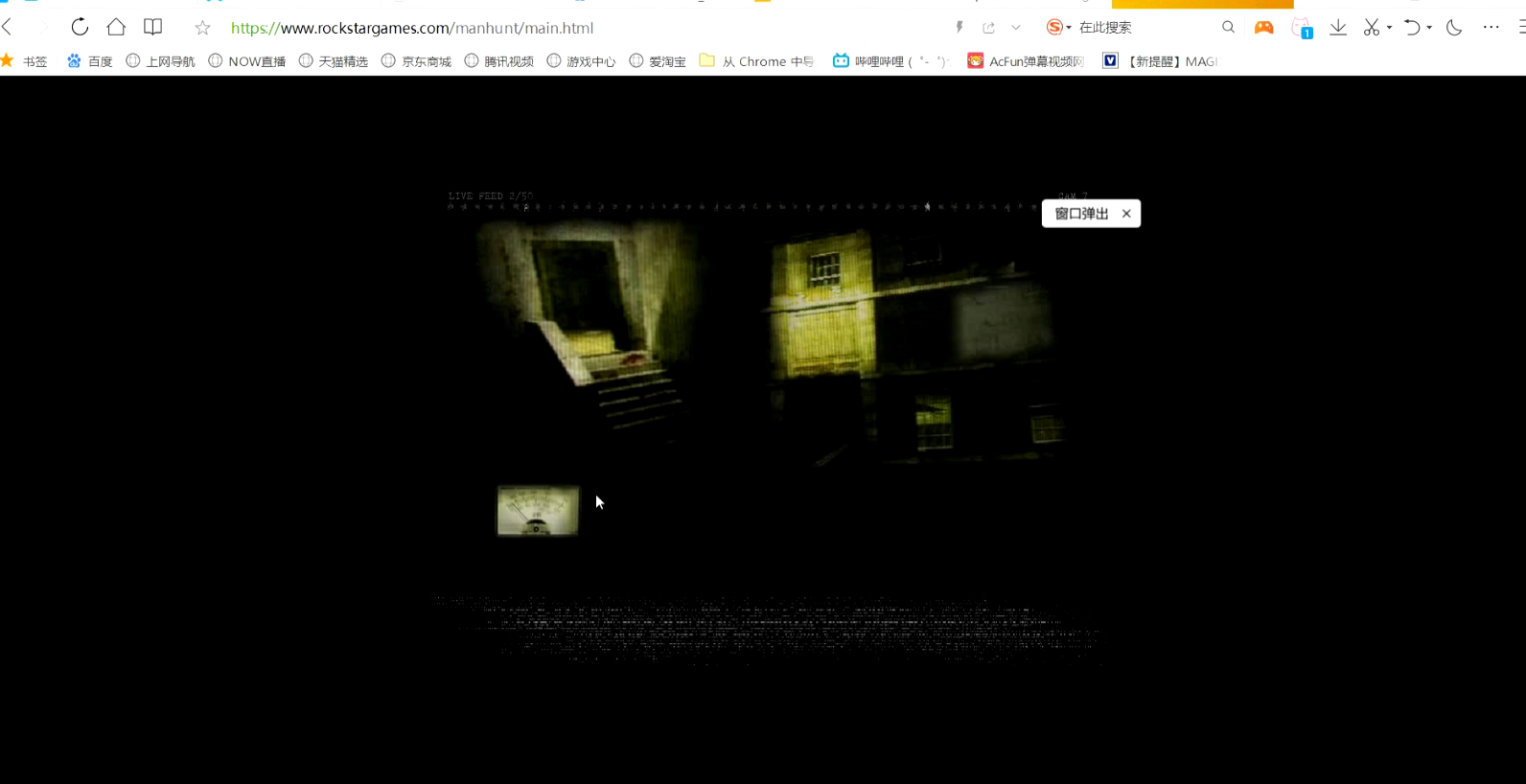Toggle night mode moon icon
1526x784 pixels.
1454,28
